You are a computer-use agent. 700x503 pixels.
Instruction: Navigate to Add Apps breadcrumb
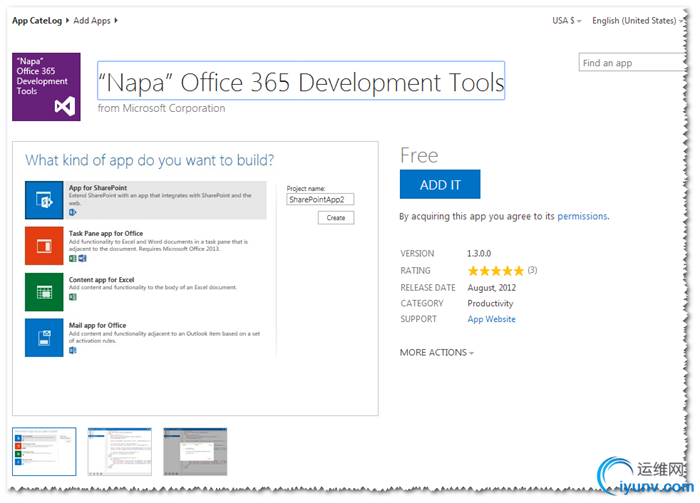(95, 20)
